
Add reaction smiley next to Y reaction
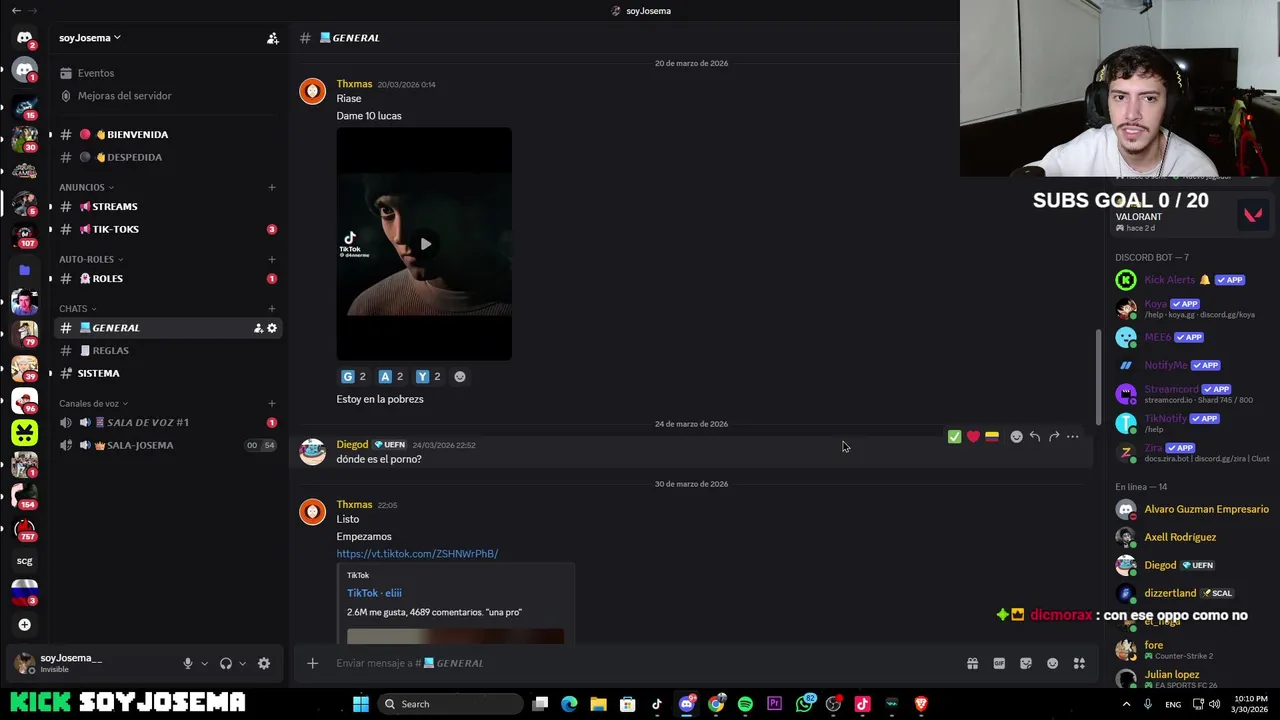pyautogui.click(x=460, y=376)
